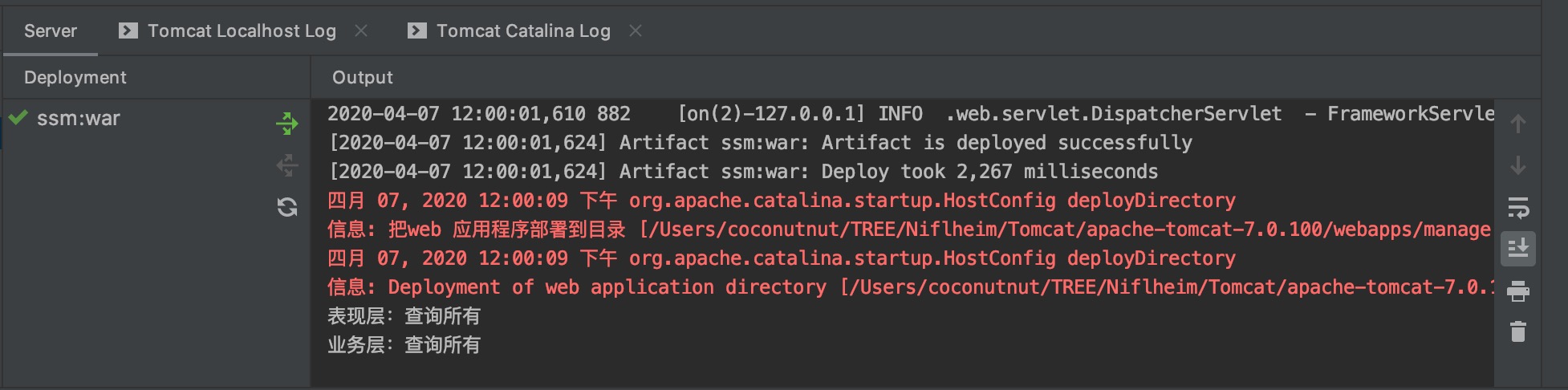Clear all output with the trash icon
1568x390 pixels.
1517,331
